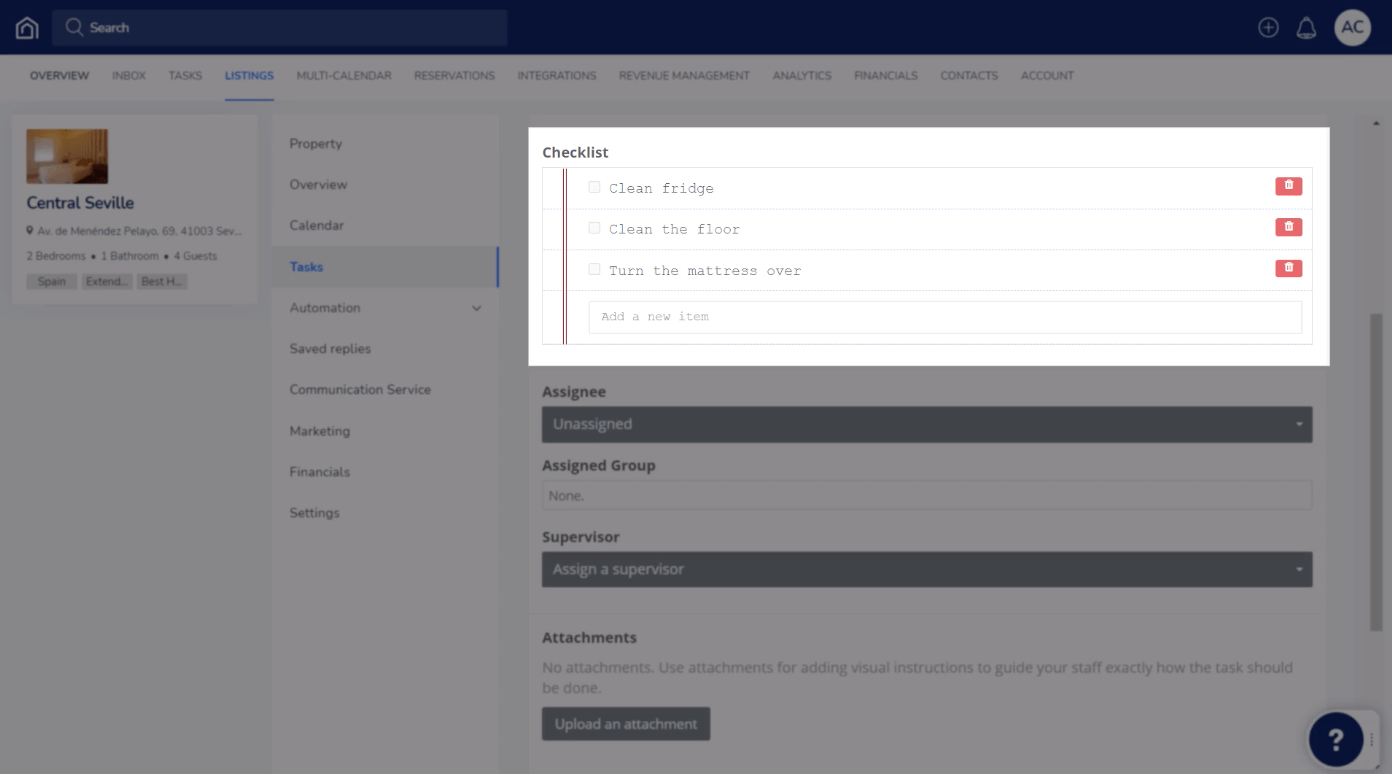Expand the Automation sidebar section

pos(387,307)
